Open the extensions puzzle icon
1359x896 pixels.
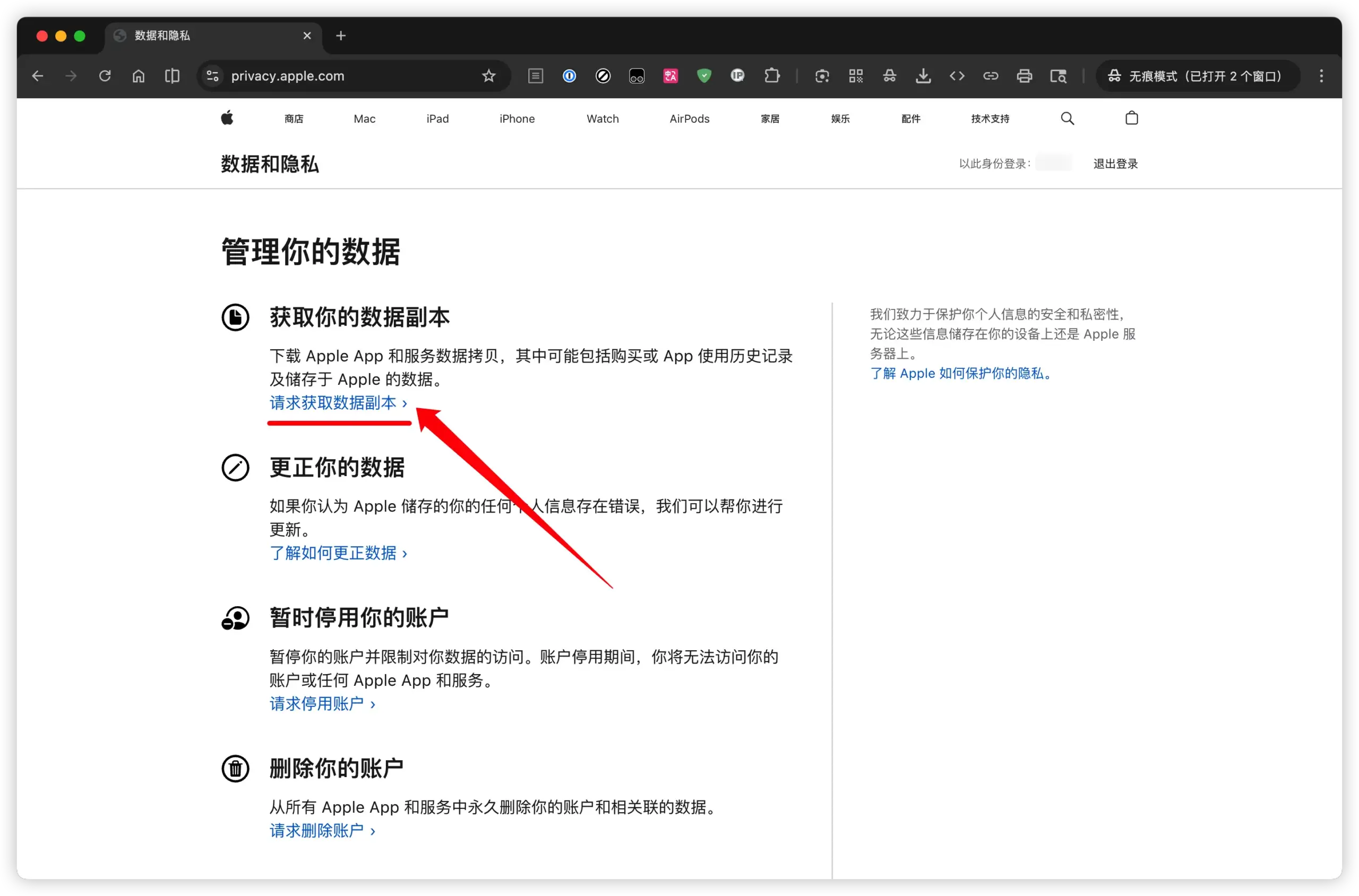point(772,75)
